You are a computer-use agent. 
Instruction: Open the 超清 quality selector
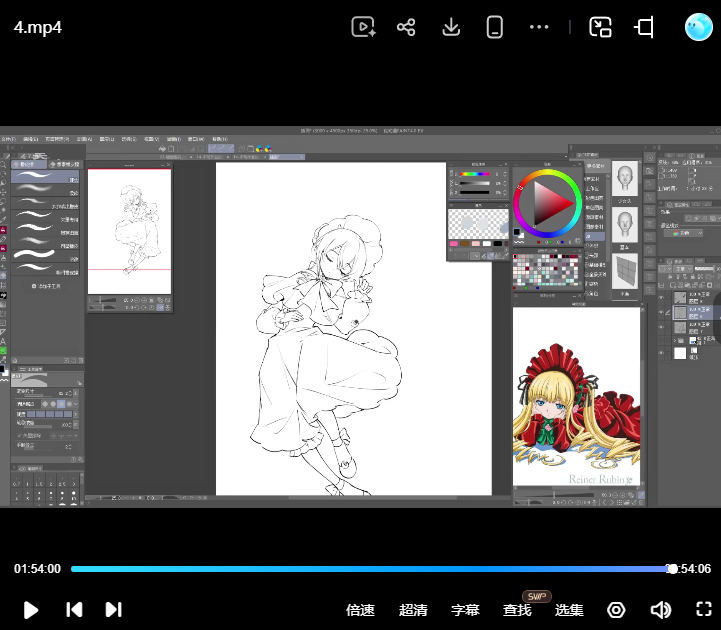click(x=413, y=610)
